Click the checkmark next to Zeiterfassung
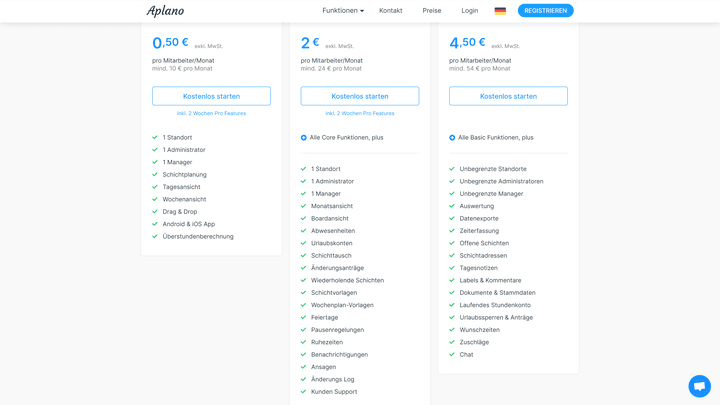 (x=452, y=231)
